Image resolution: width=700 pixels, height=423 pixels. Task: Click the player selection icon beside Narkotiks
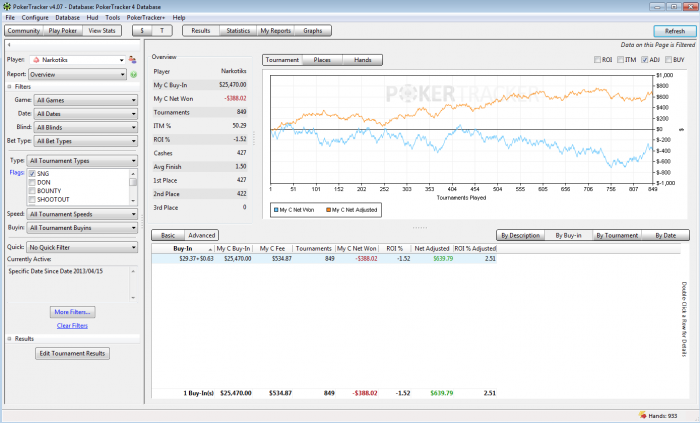pyautogui.click(x=132, y=59)
